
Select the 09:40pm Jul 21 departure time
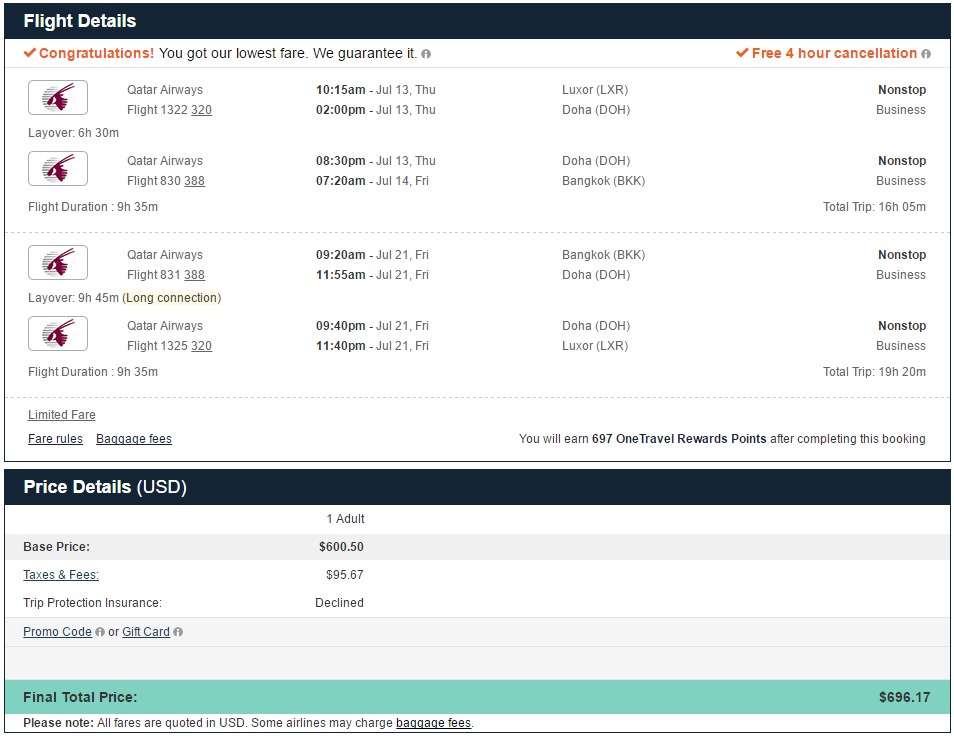(372, 326)
